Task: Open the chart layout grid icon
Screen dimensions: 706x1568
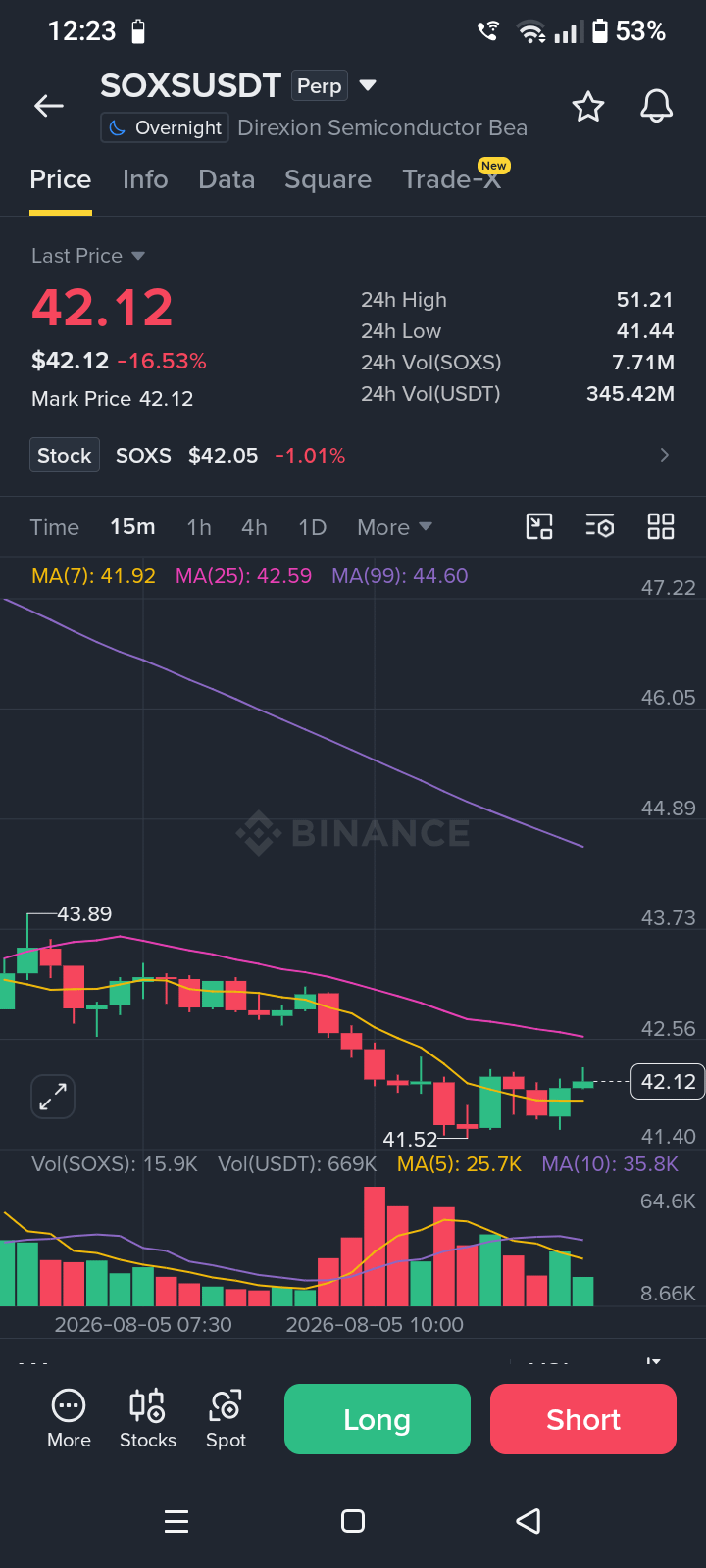Action: [x=661, y=526]
